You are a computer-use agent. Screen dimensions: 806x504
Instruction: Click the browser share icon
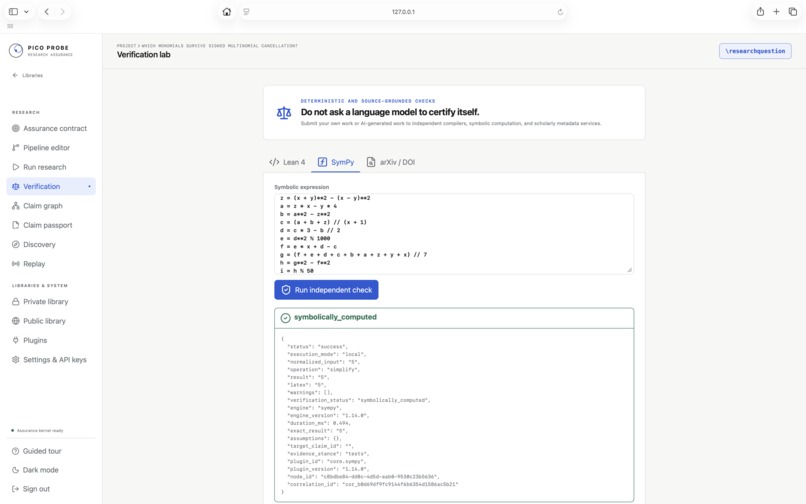tap(760, 12)
